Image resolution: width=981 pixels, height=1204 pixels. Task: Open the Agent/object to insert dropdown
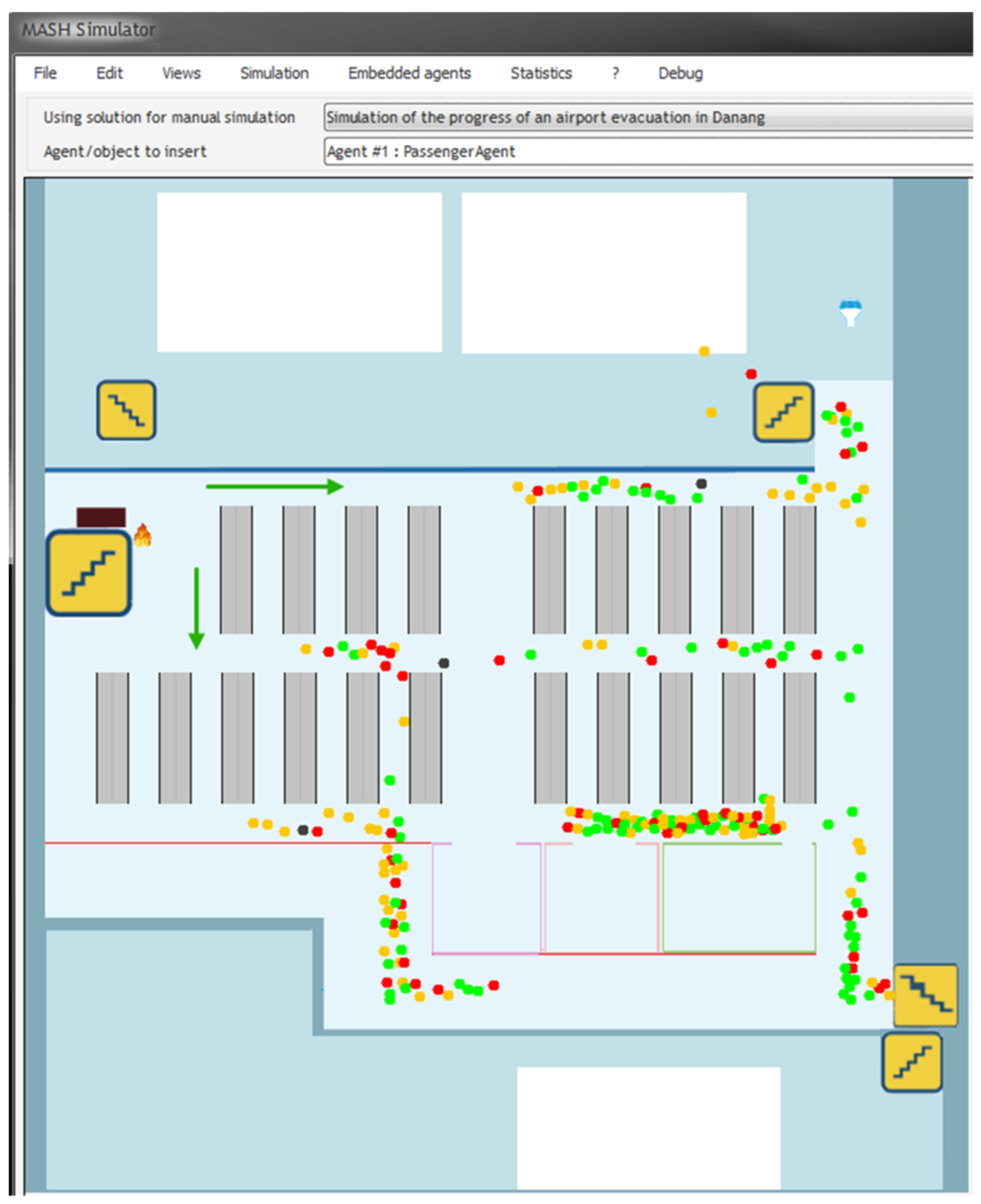pos(648,151)
